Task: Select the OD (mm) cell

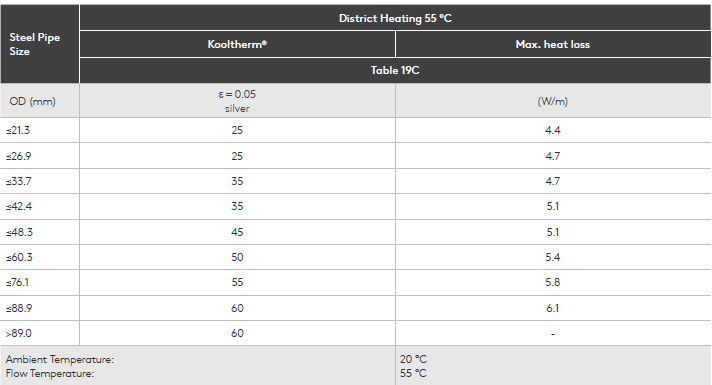Action: pos(40,101)
